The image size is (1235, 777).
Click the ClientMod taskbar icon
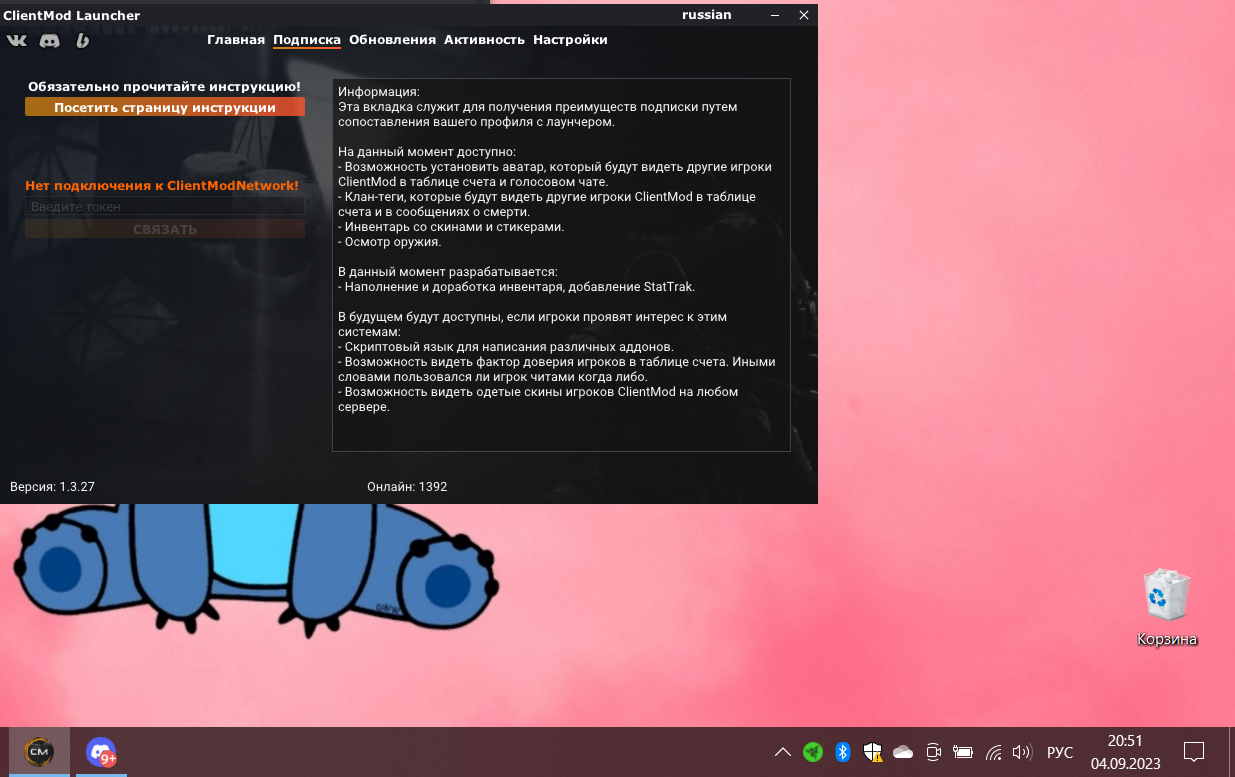pyautogui.click(x=40, y=751)
